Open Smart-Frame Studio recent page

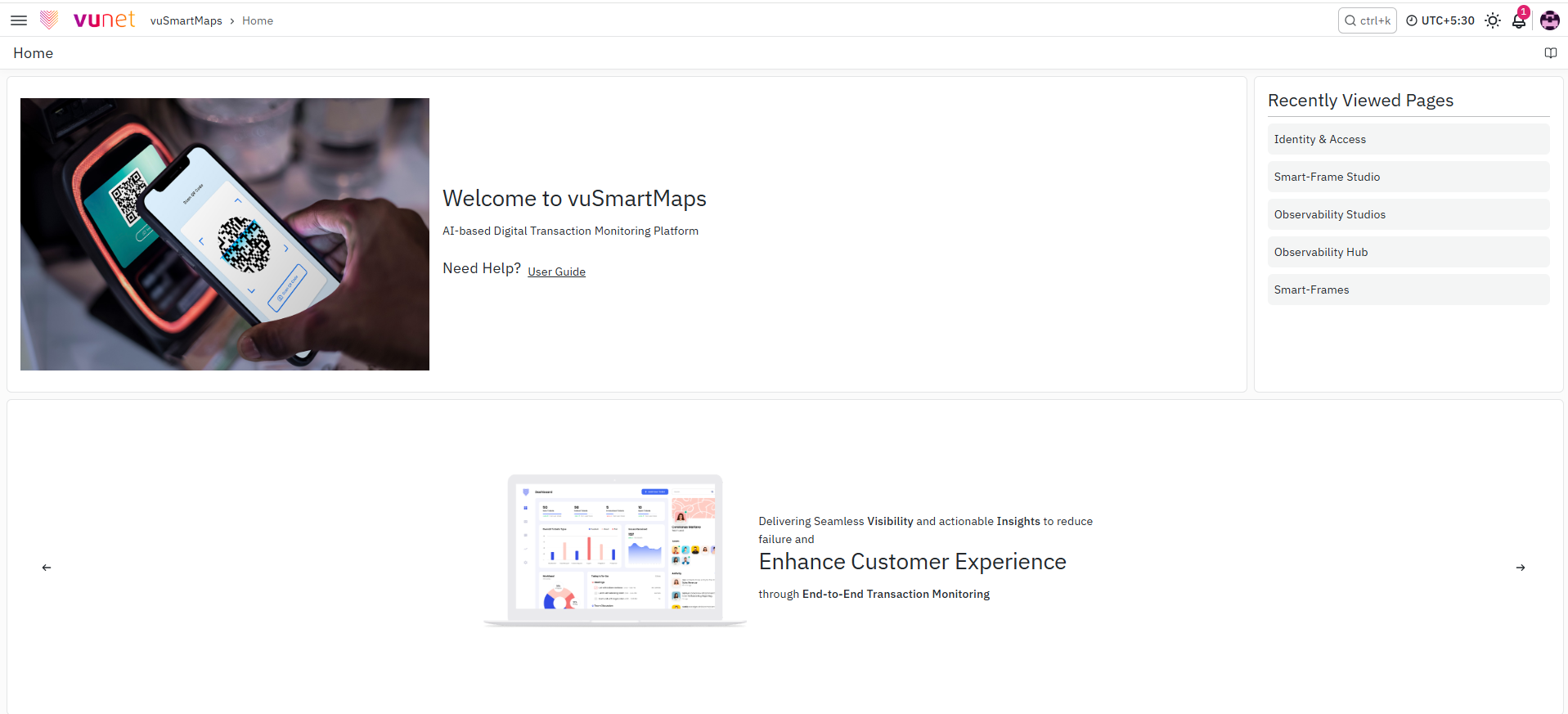click(x=1409, y=177)
